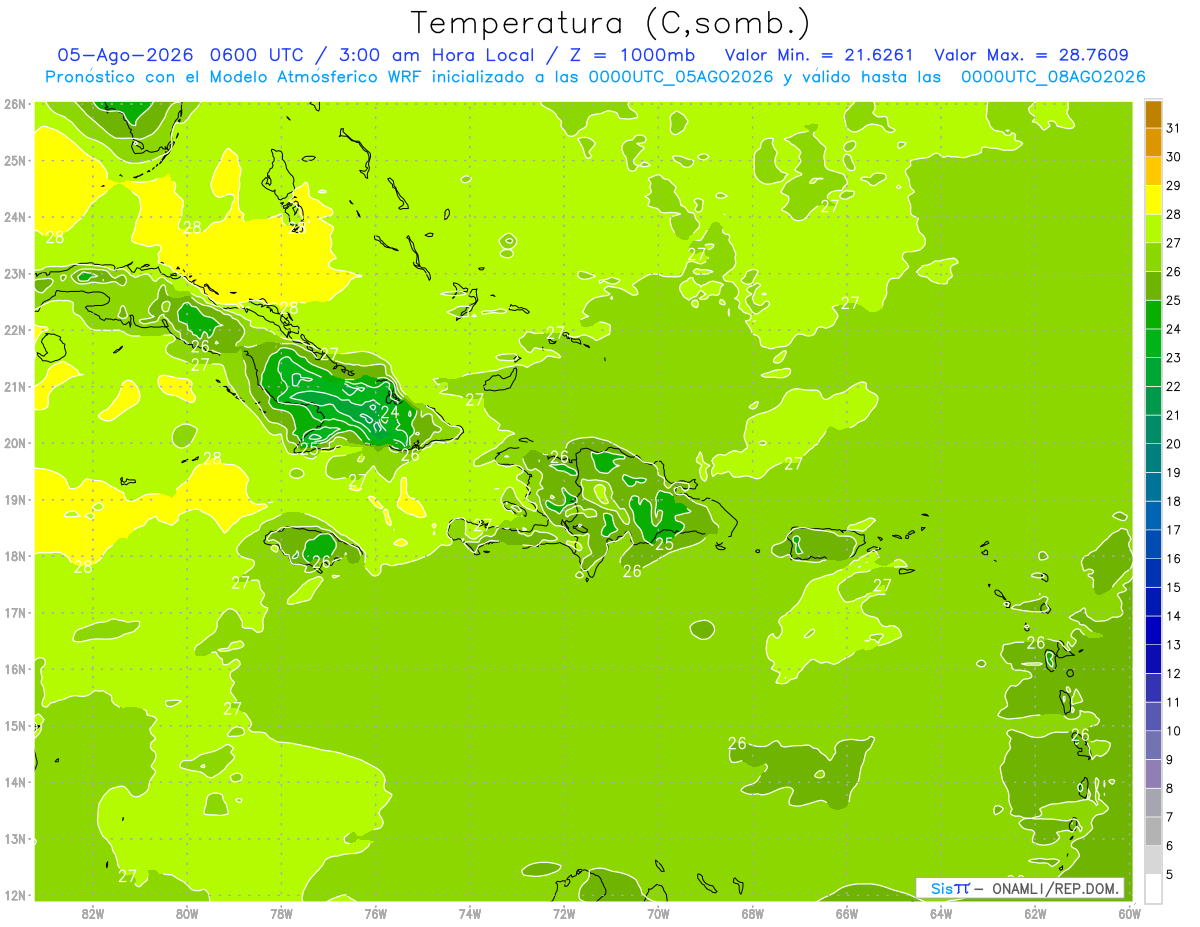Click the '64W' longitude label
This screenshot has width=1200, height=927.
(940, 913)
